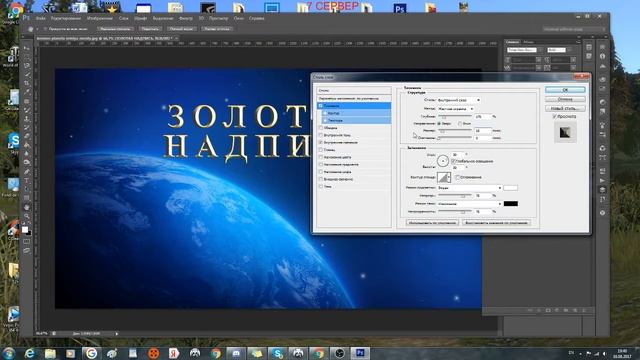The width and height of the screenshot is (640, 360).
Task: Enable the Тень (Drop Shadow) checkbox
Action: (321, 187)
